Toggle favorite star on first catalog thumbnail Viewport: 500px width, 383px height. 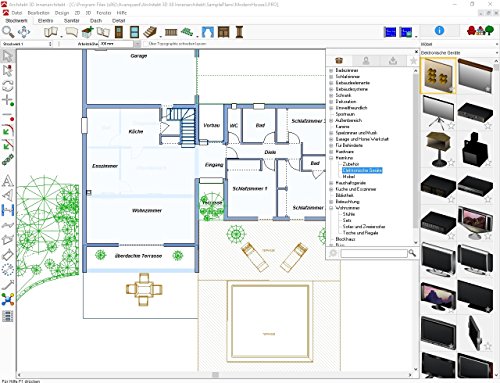(x=451, y=89)
